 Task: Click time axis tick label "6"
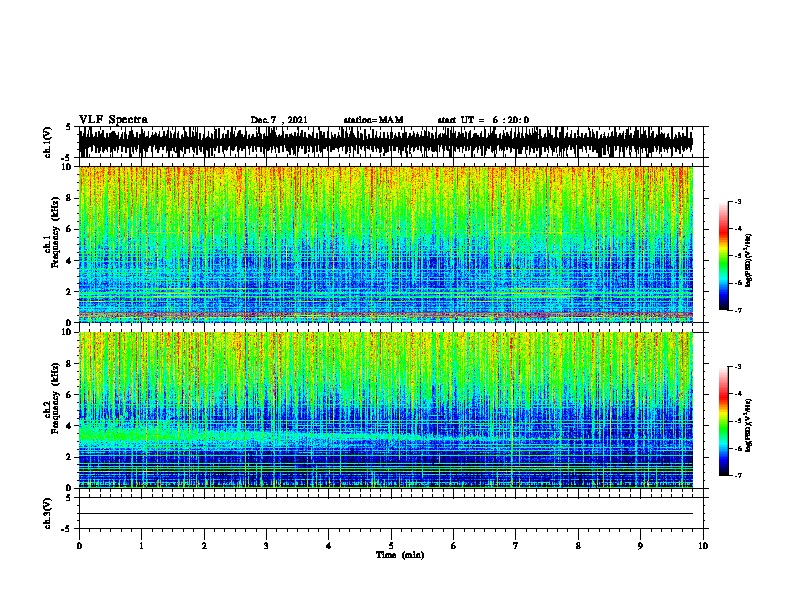click(x=454, y=546)
